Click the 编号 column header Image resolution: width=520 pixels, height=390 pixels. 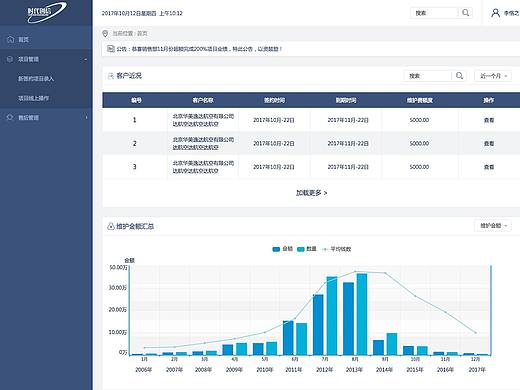coord(136,100)
